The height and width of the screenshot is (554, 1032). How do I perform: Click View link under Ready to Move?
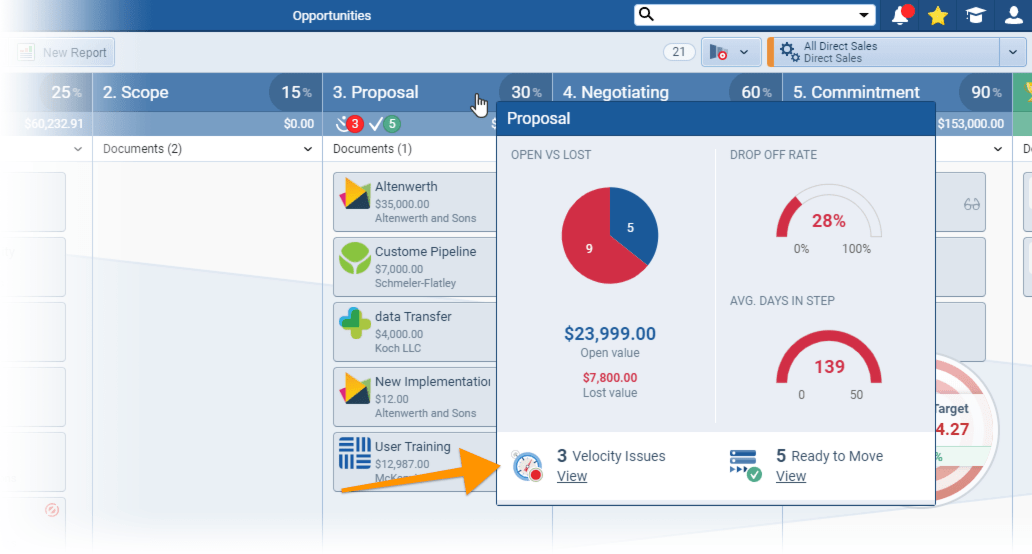tap(791, 476)
